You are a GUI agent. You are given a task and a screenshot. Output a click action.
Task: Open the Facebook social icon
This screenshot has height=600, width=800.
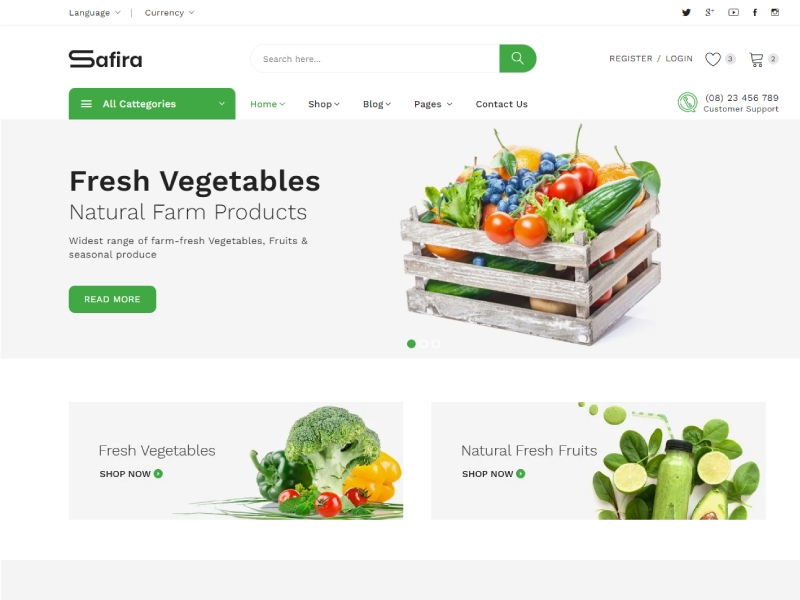tap(755, 12)
